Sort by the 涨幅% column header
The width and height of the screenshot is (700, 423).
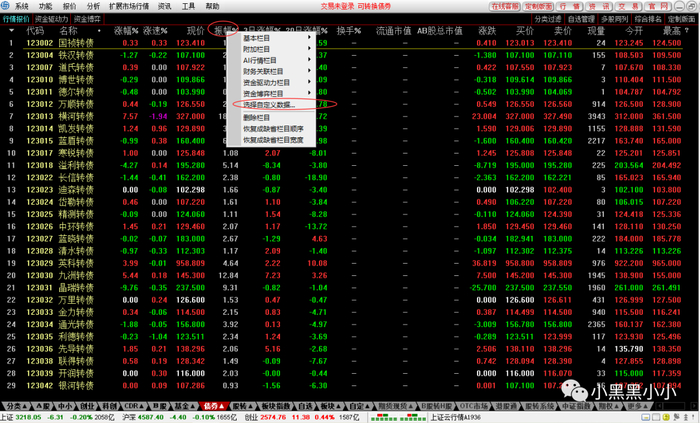pyautogui.click(x=126, y=31)
